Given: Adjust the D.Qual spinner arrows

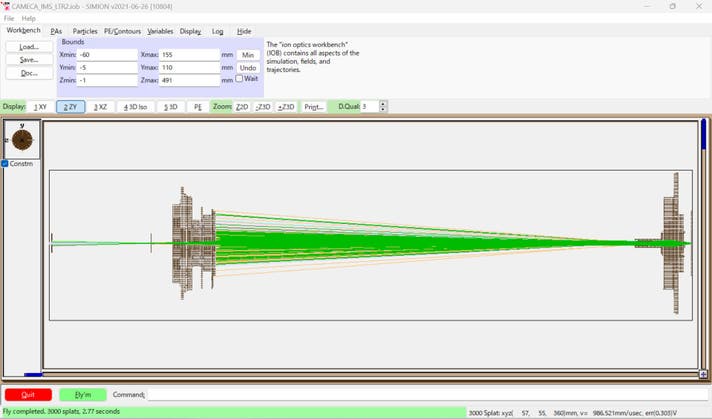Looking at the screenshot, I should click(x=384, y=106).
